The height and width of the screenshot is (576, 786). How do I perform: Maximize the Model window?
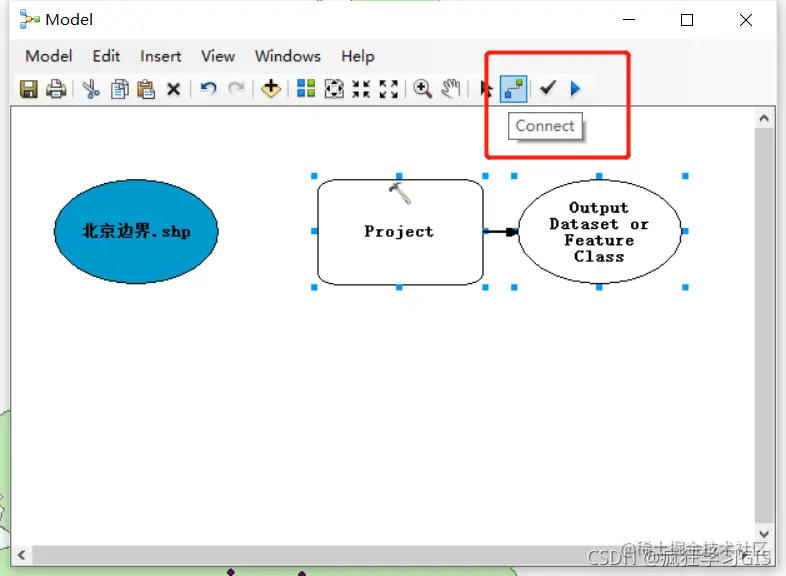(x=687, y=20)
